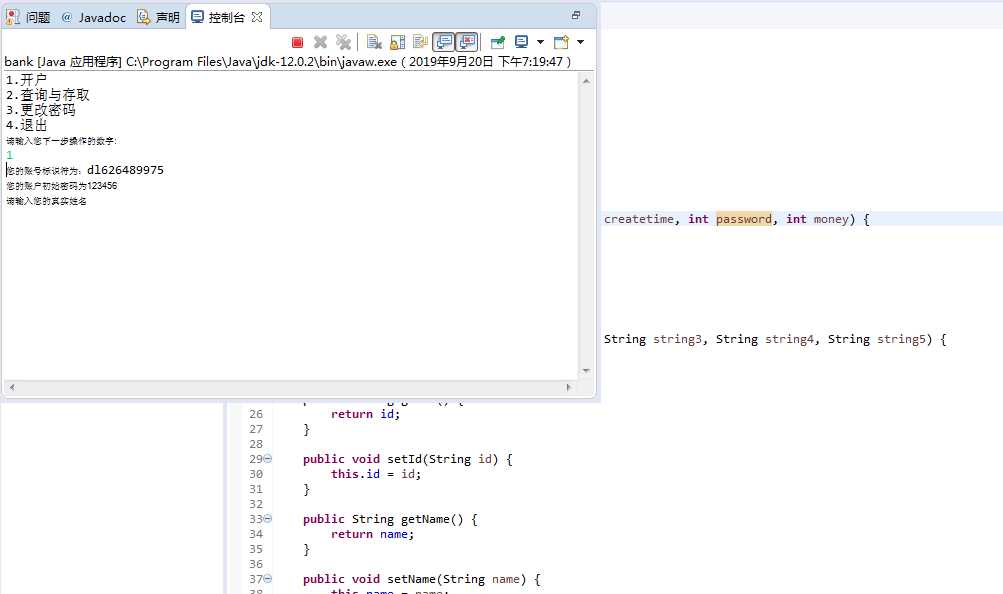The height and width of the screenshot is (594, 1003).
Task: Click the console horizontal scrollbar right arrow
Action: click(569, 387)
